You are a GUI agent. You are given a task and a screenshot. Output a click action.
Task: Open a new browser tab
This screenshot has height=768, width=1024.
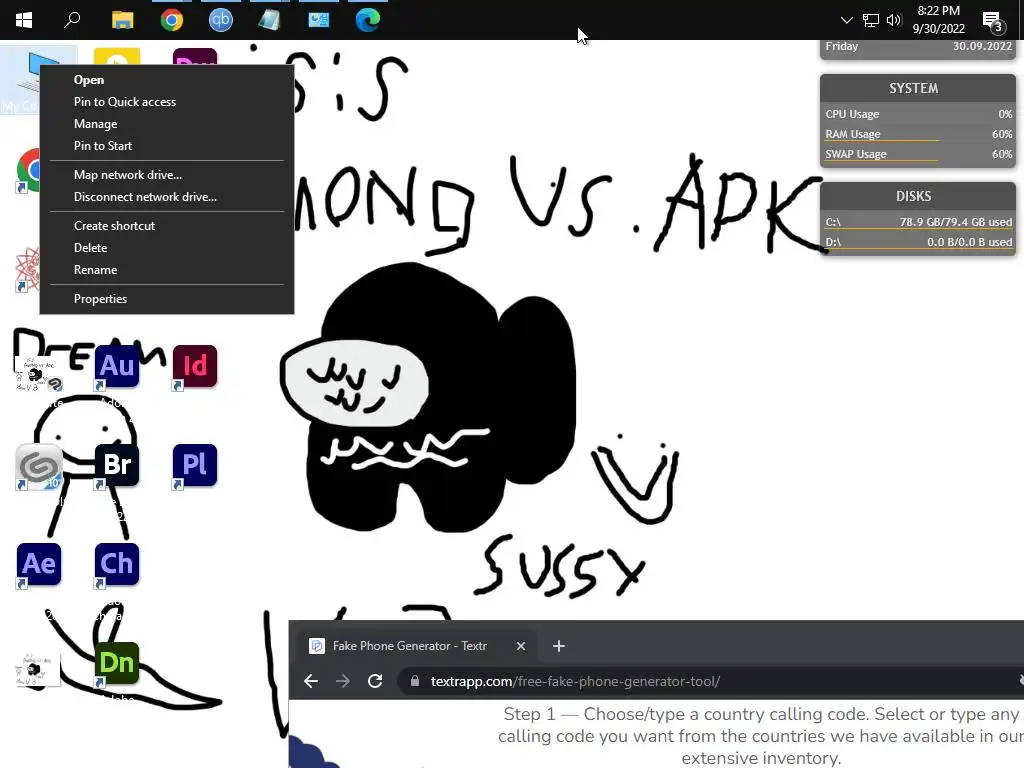click(x=558, y=646)
